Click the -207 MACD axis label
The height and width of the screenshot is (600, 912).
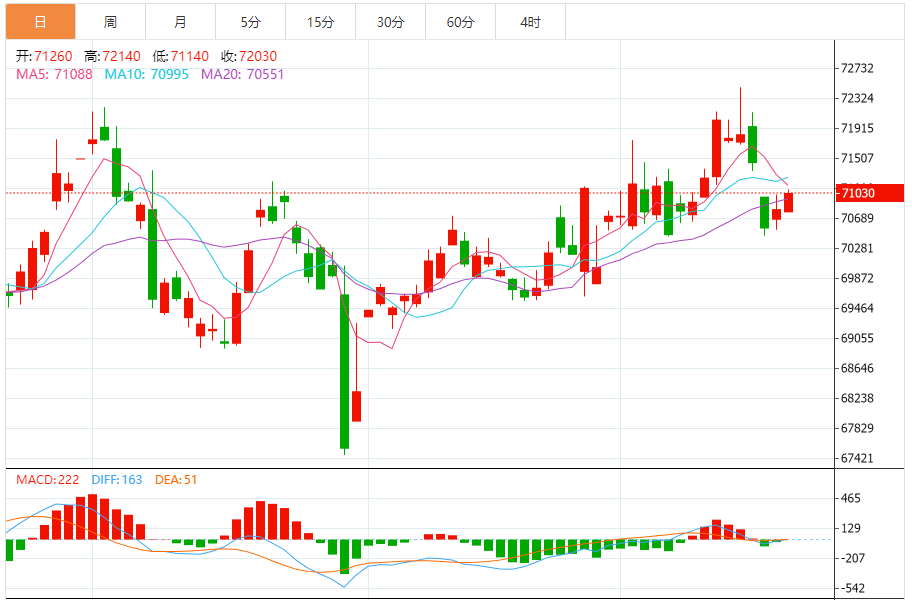pos(851,558)
